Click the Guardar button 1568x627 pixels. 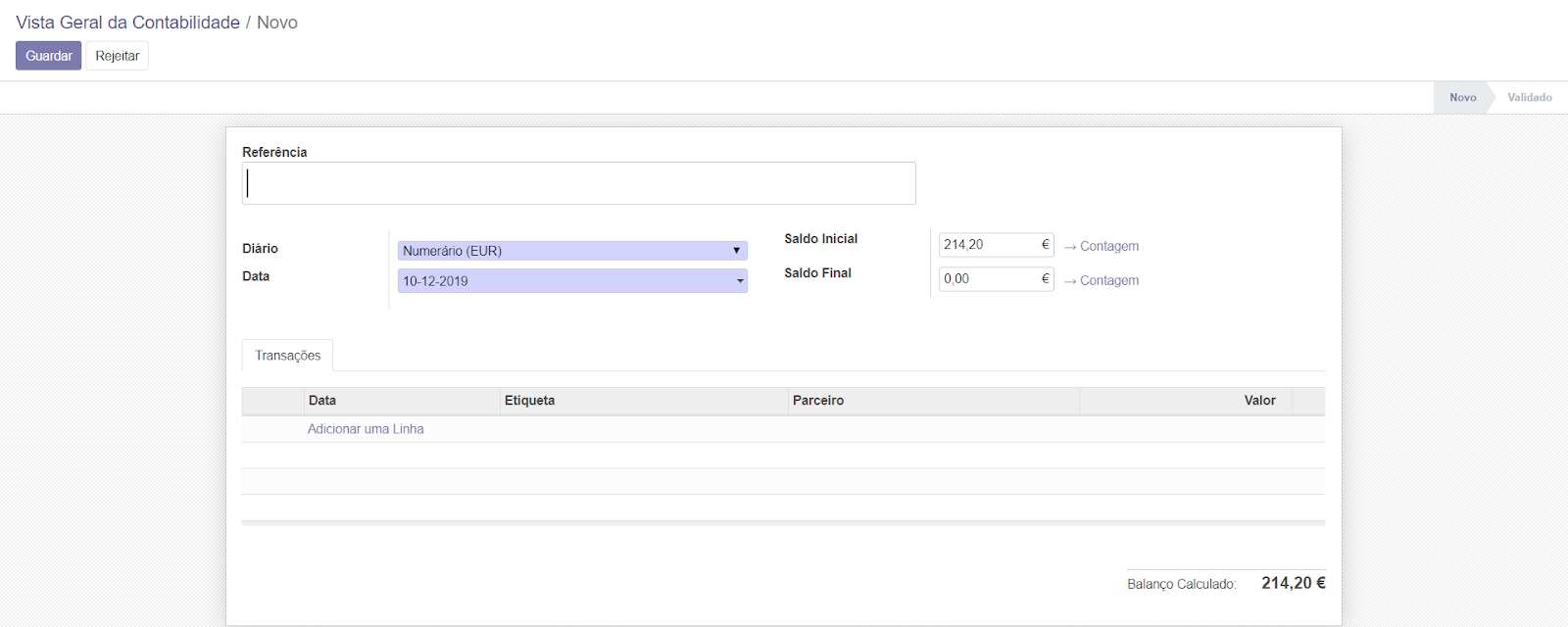[48, 56]
